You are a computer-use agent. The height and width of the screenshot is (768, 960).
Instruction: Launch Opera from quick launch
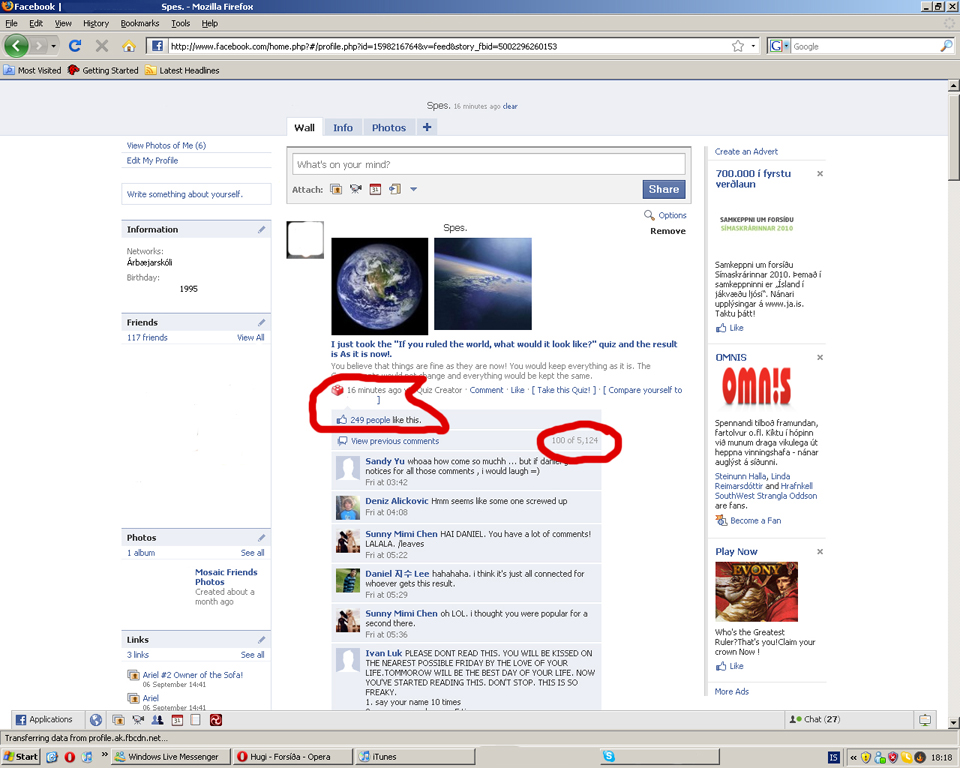[70, 757]
